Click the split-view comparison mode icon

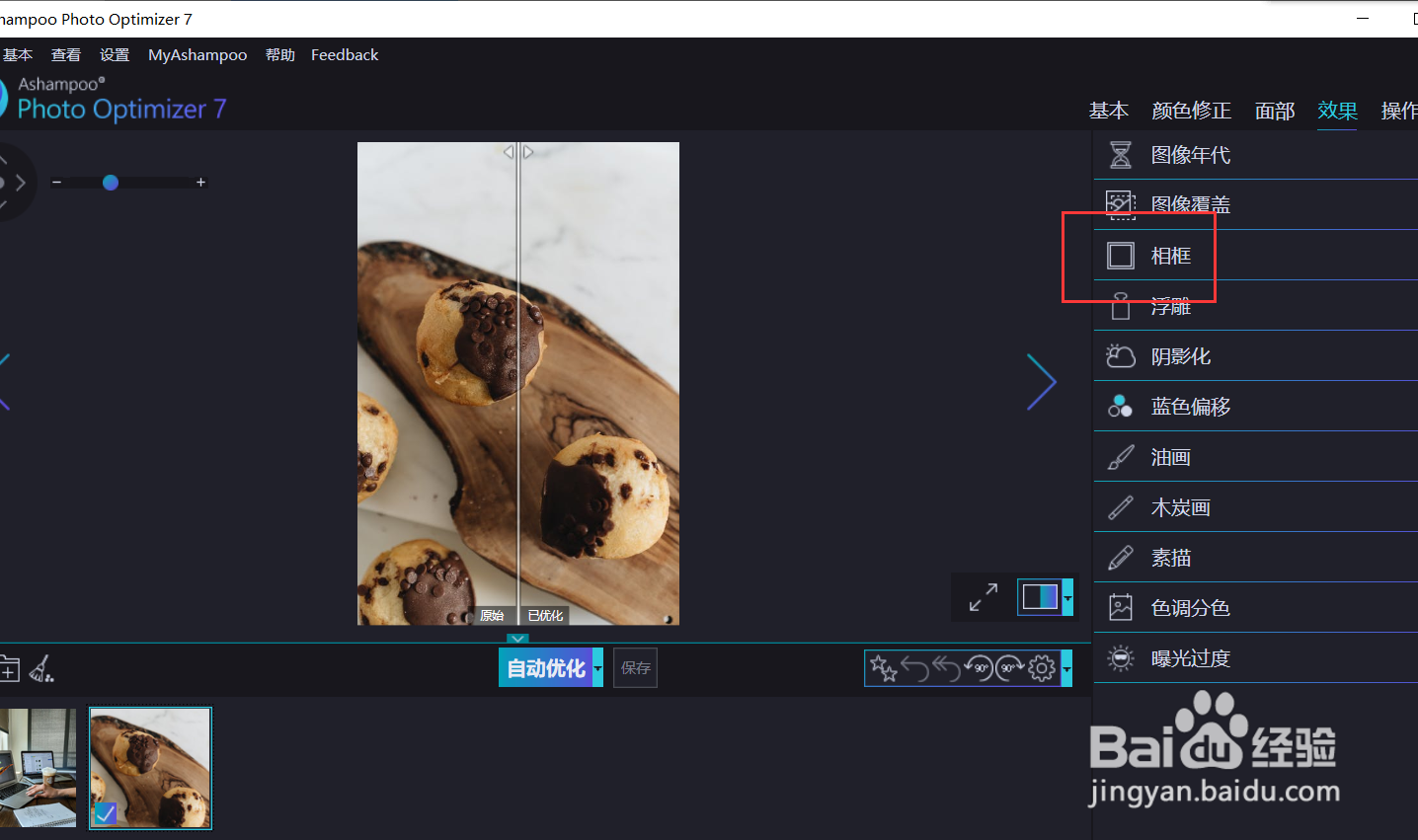pos(1040,597)
